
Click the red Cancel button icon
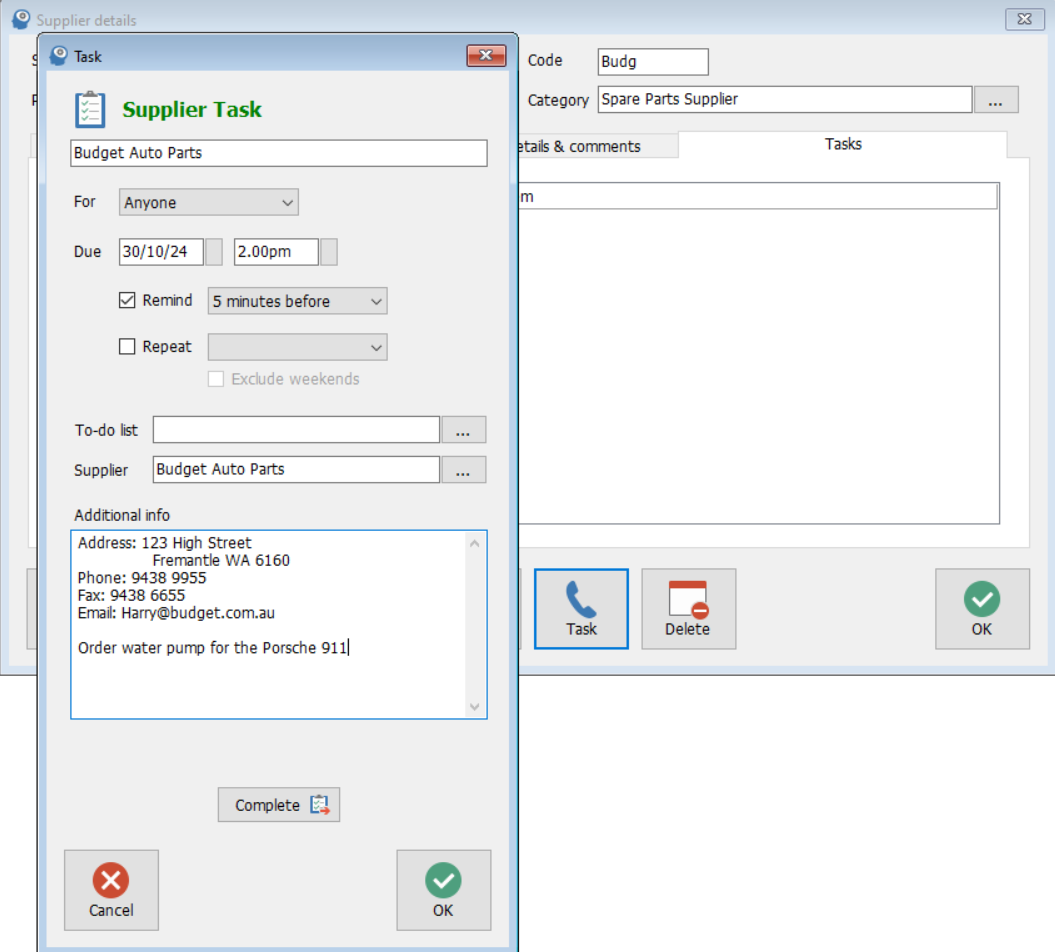pyautogui.click(x=111, y=881)
